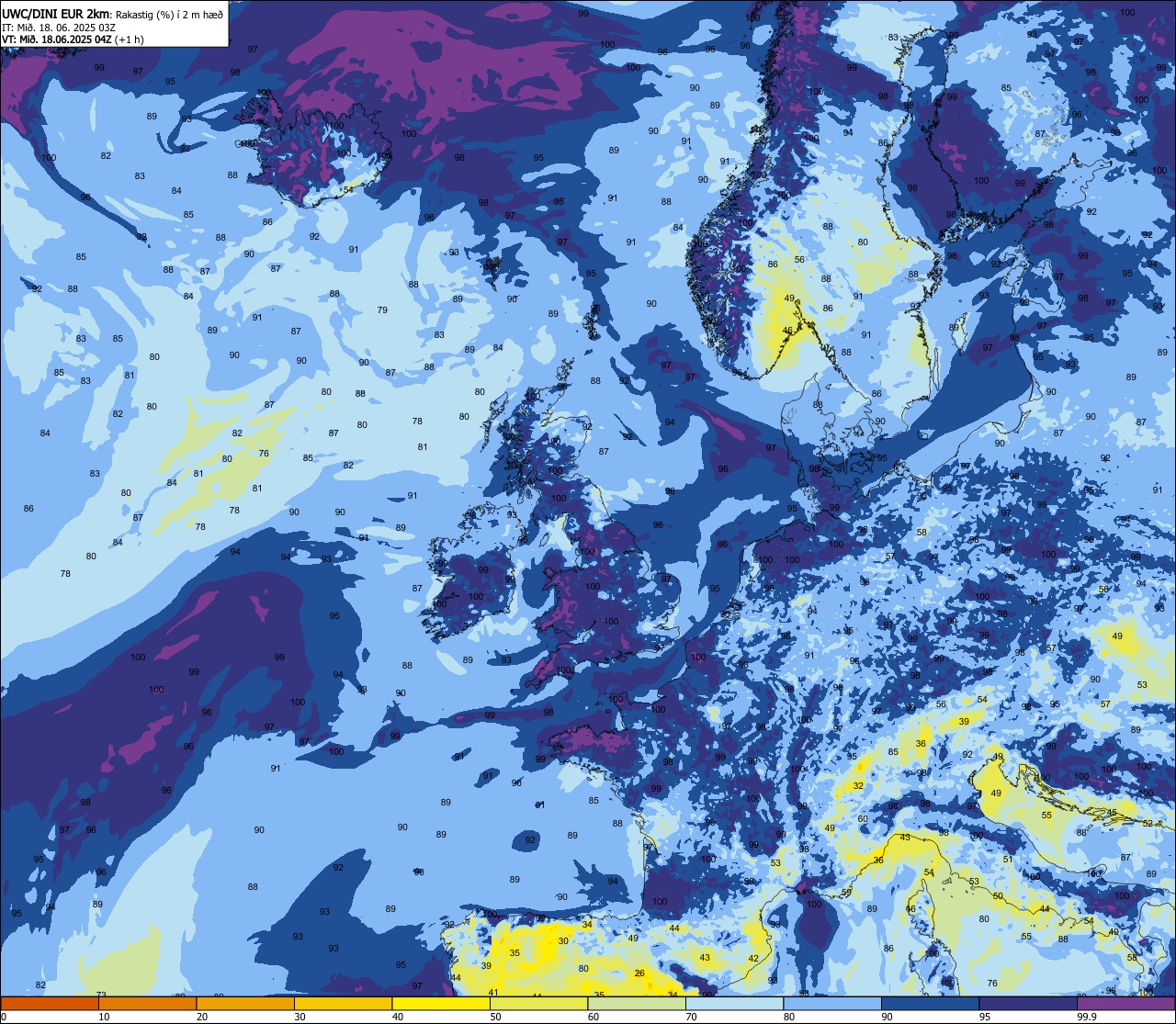This screenshot has width=1176, height=1024.
Task: Click the 0–10 dark orange legend swatch
Action: pyautogui.click(x=49, y=1004)
